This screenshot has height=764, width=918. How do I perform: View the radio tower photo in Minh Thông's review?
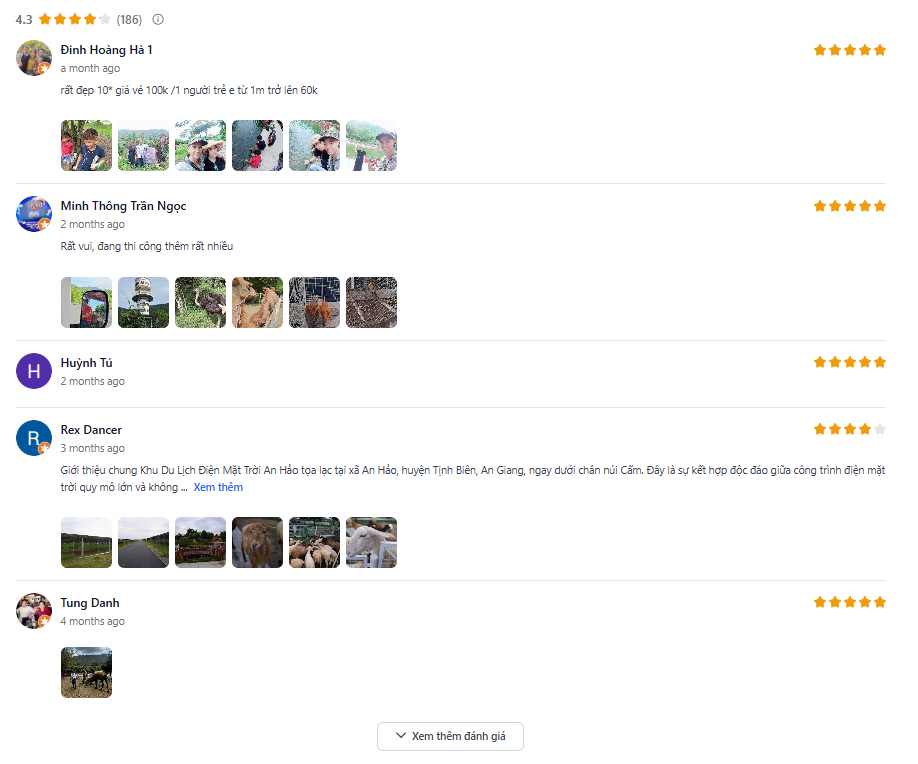click(143, 303)
